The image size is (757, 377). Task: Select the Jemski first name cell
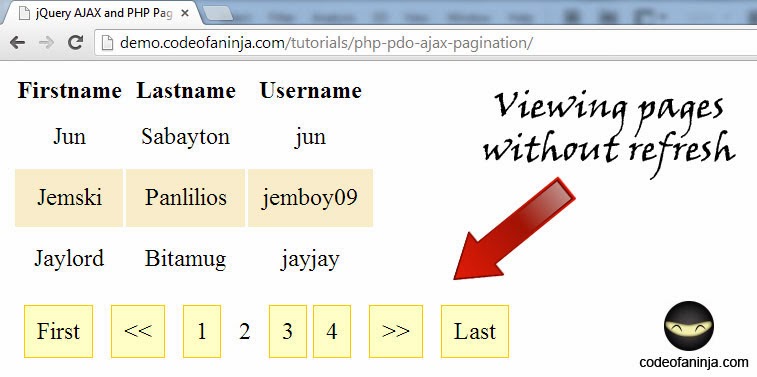69,197
